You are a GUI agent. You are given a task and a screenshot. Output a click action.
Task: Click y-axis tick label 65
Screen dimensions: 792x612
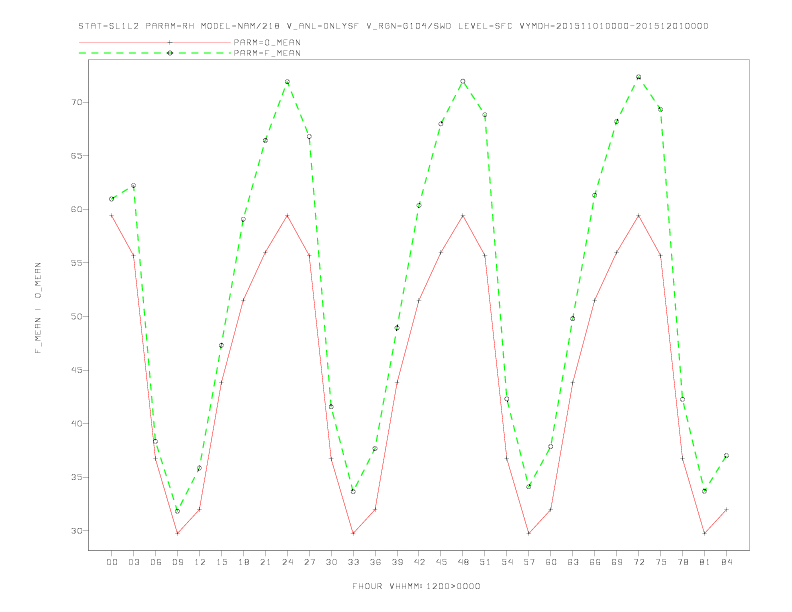(x=76, y=156)
